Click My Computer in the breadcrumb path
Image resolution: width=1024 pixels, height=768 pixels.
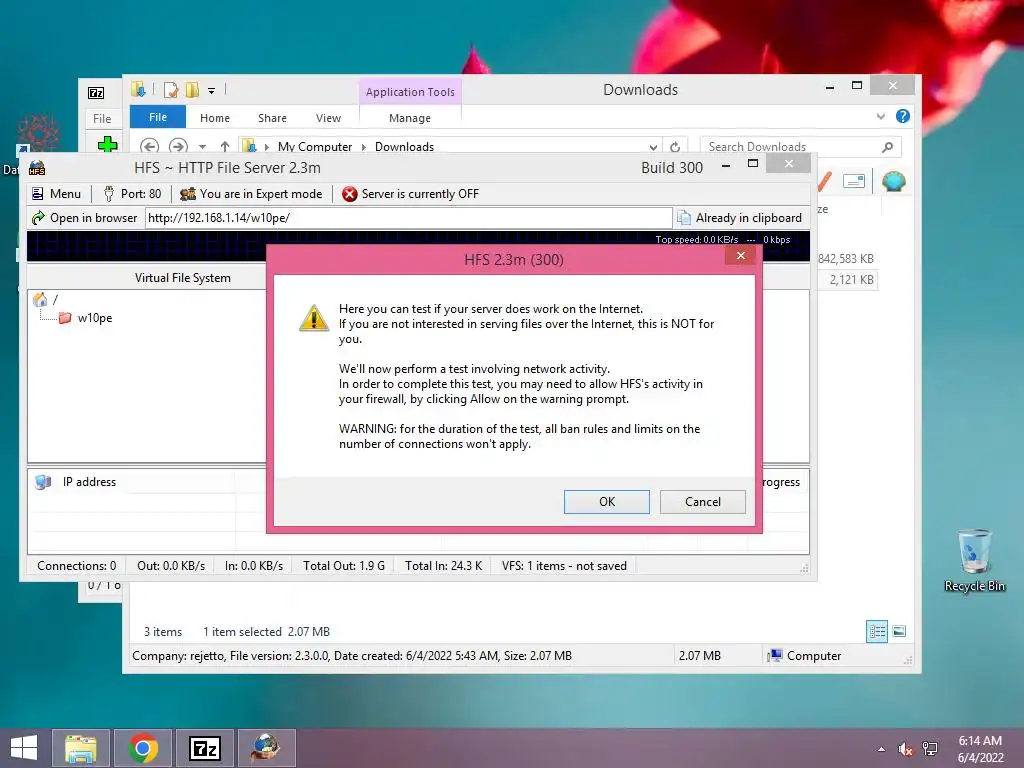click(x=315, y=147)
